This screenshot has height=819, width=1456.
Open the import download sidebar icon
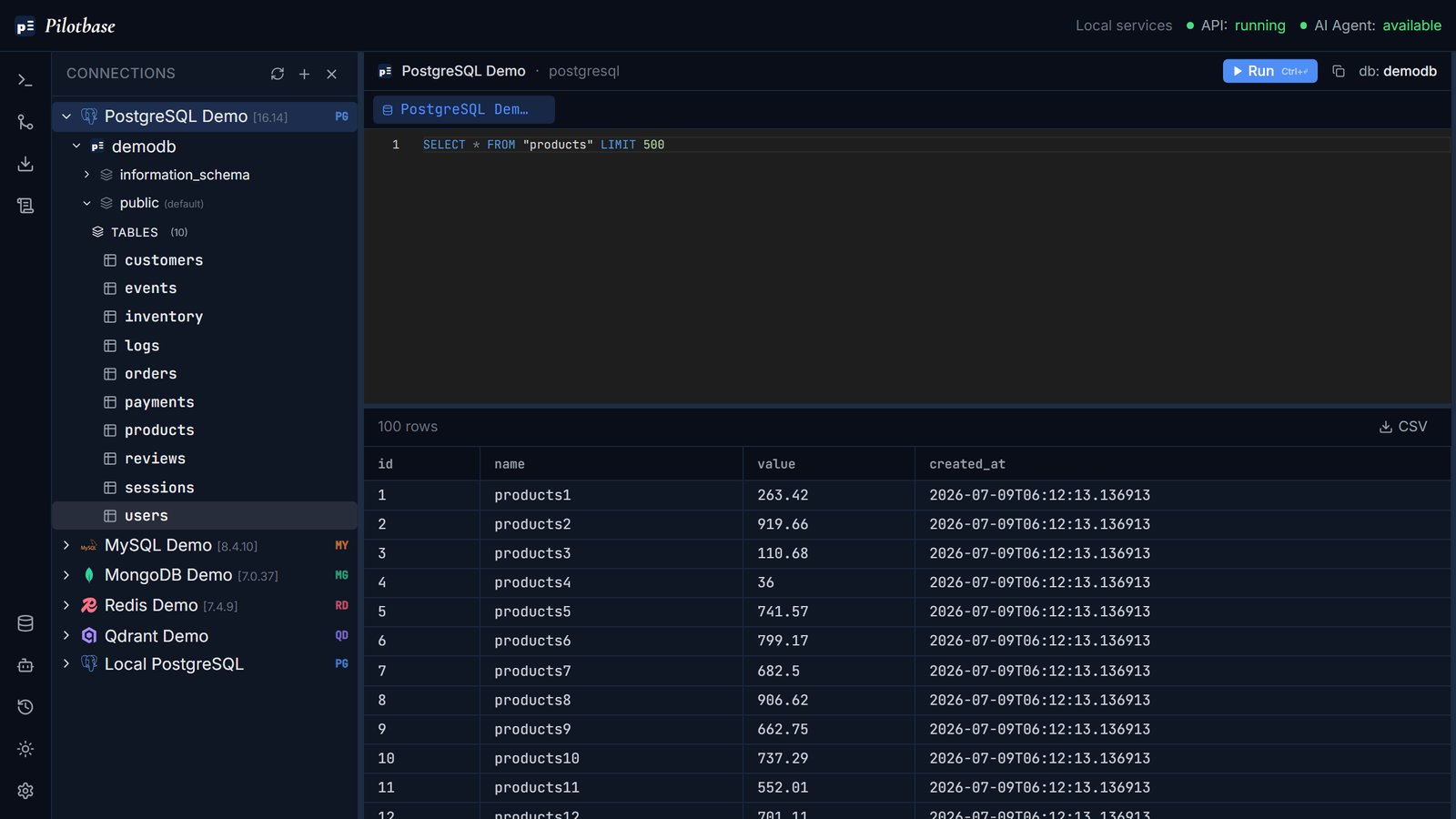(x=25, y=164)
